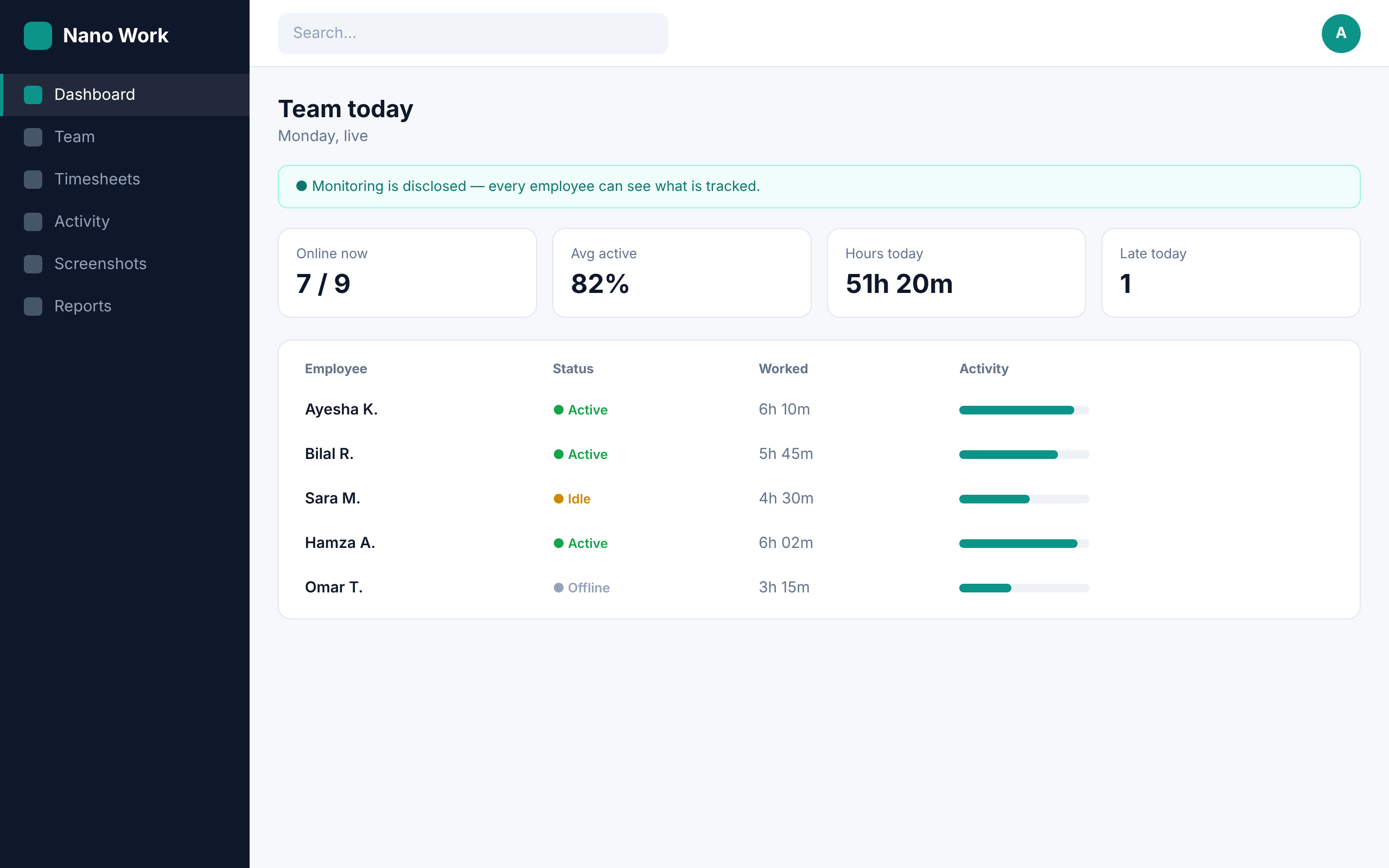Open the Reports menu label
This screenshot has width=1389, height=868.
82,307
